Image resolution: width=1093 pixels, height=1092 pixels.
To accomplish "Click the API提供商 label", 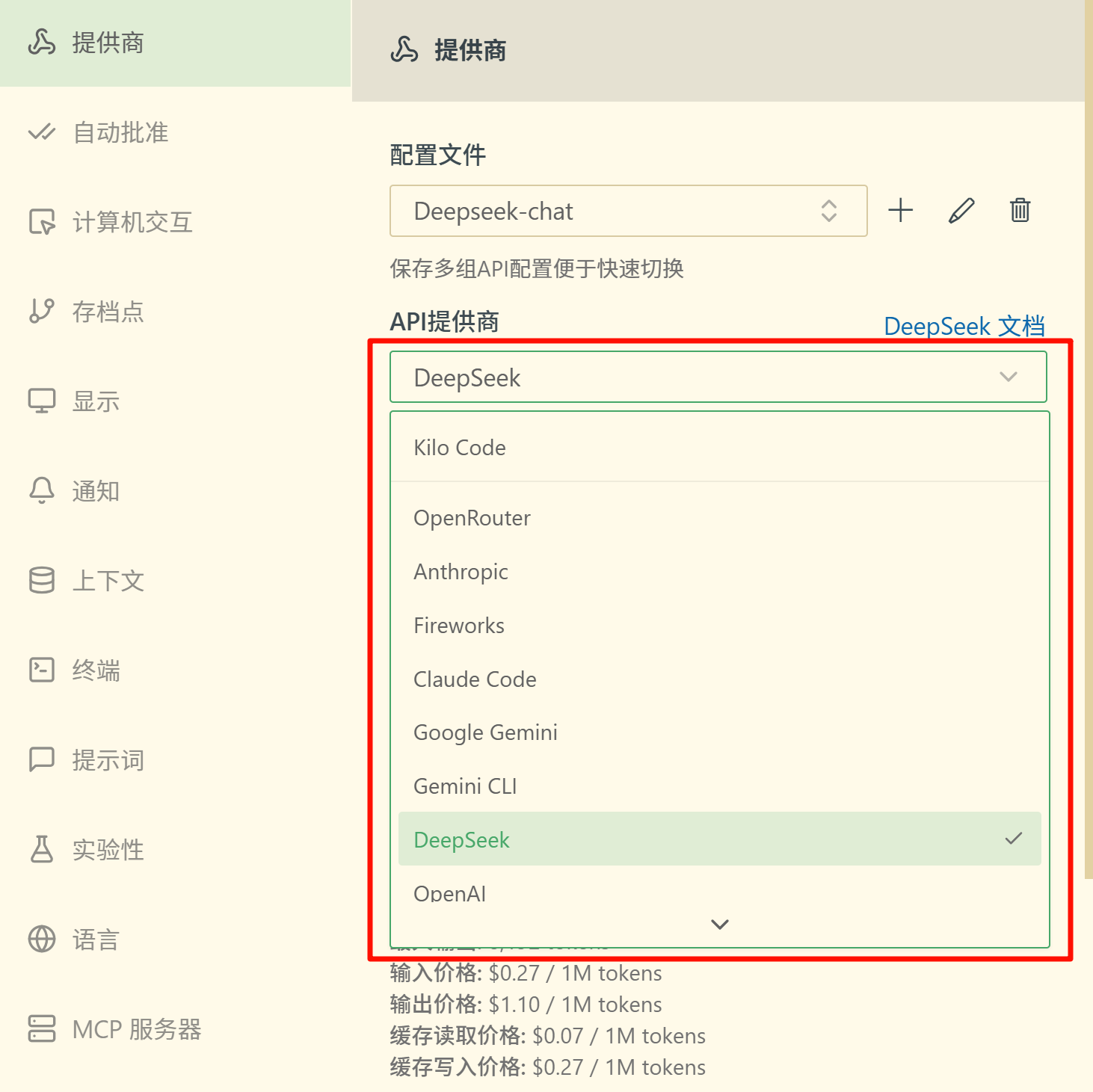I will [445, 321].
